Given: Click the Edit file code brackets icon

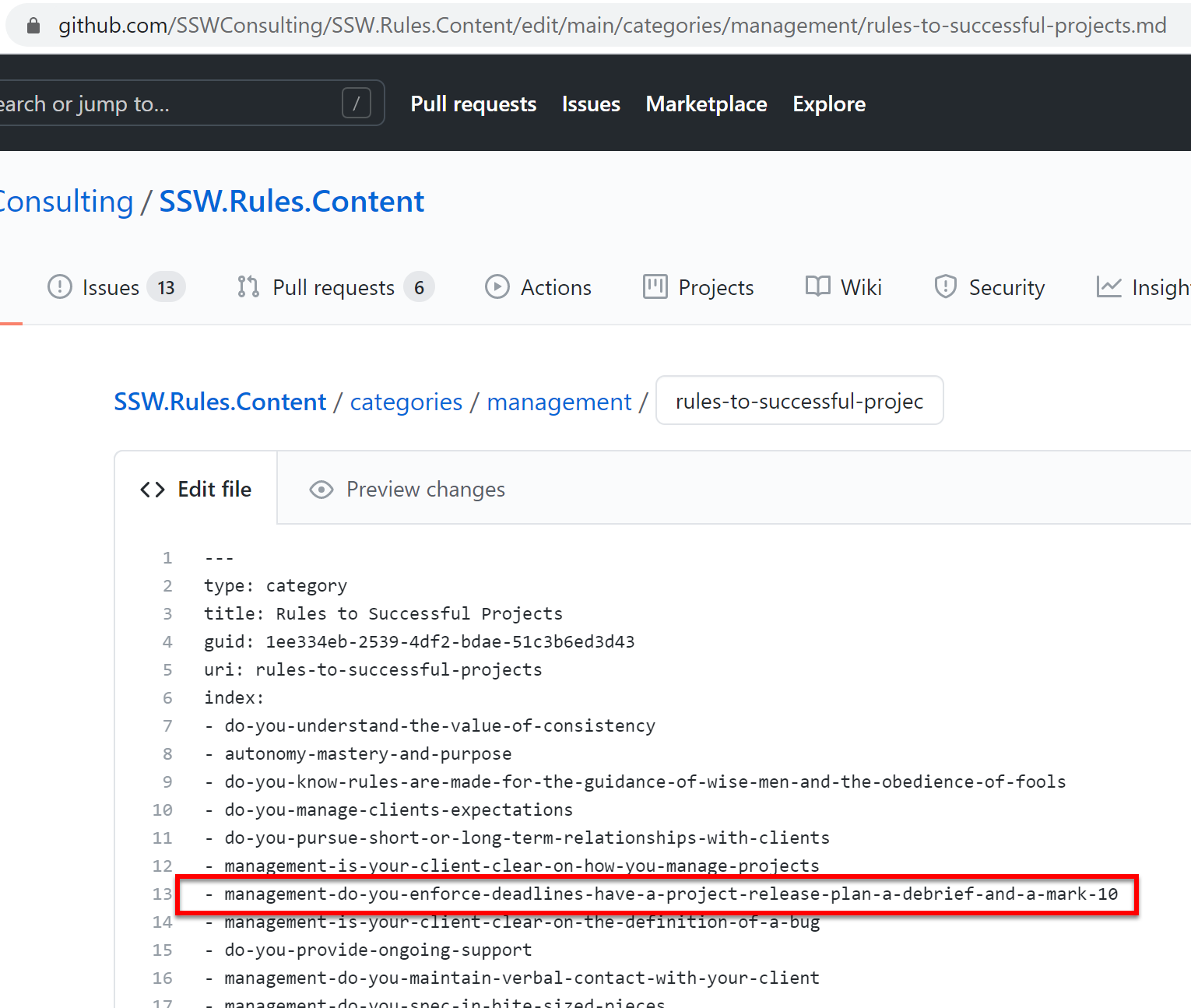Looking at the screenshot, I should point(153,490).
